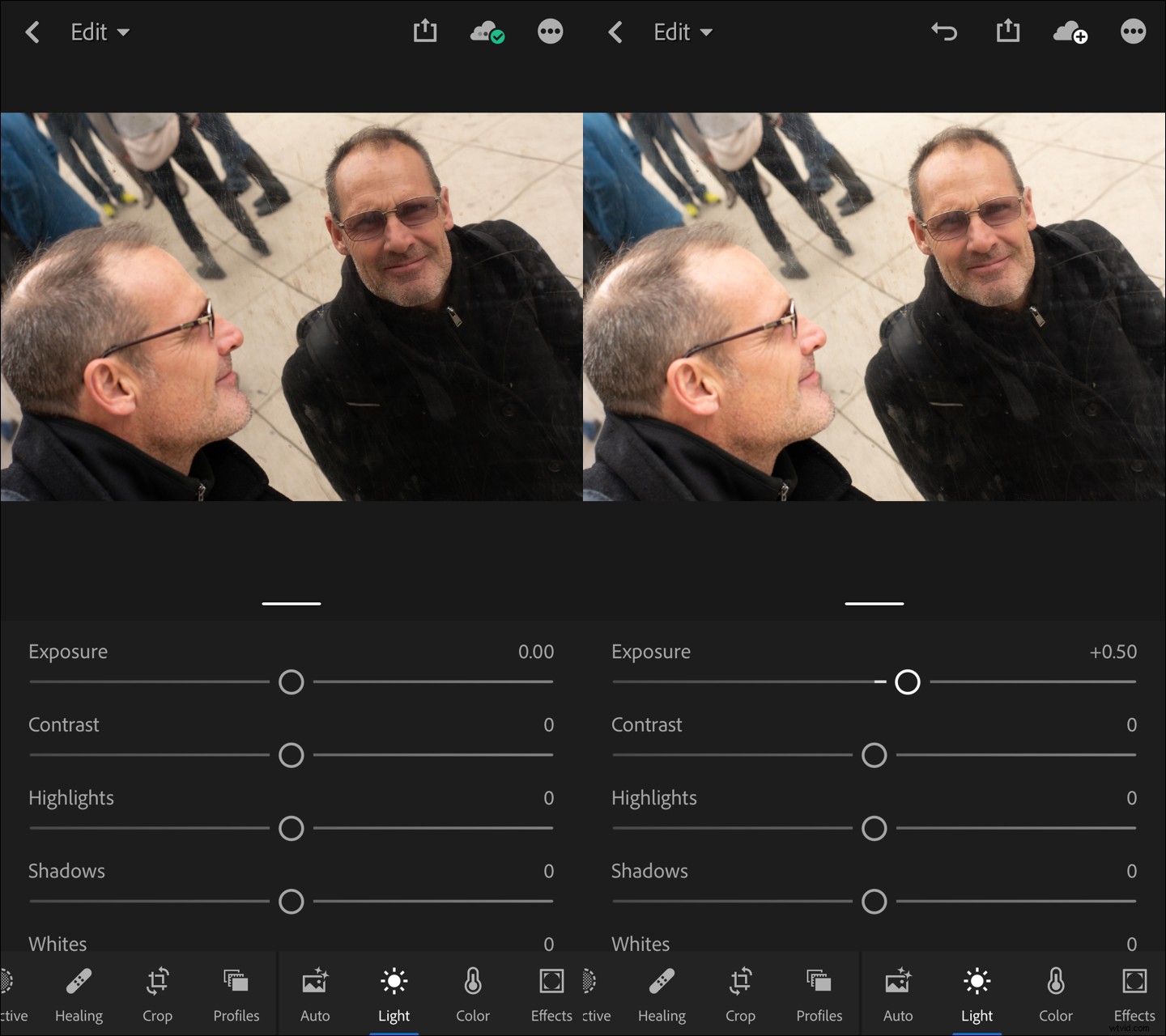
Task: Open the more options menu
Action: [x=549, y=32]
